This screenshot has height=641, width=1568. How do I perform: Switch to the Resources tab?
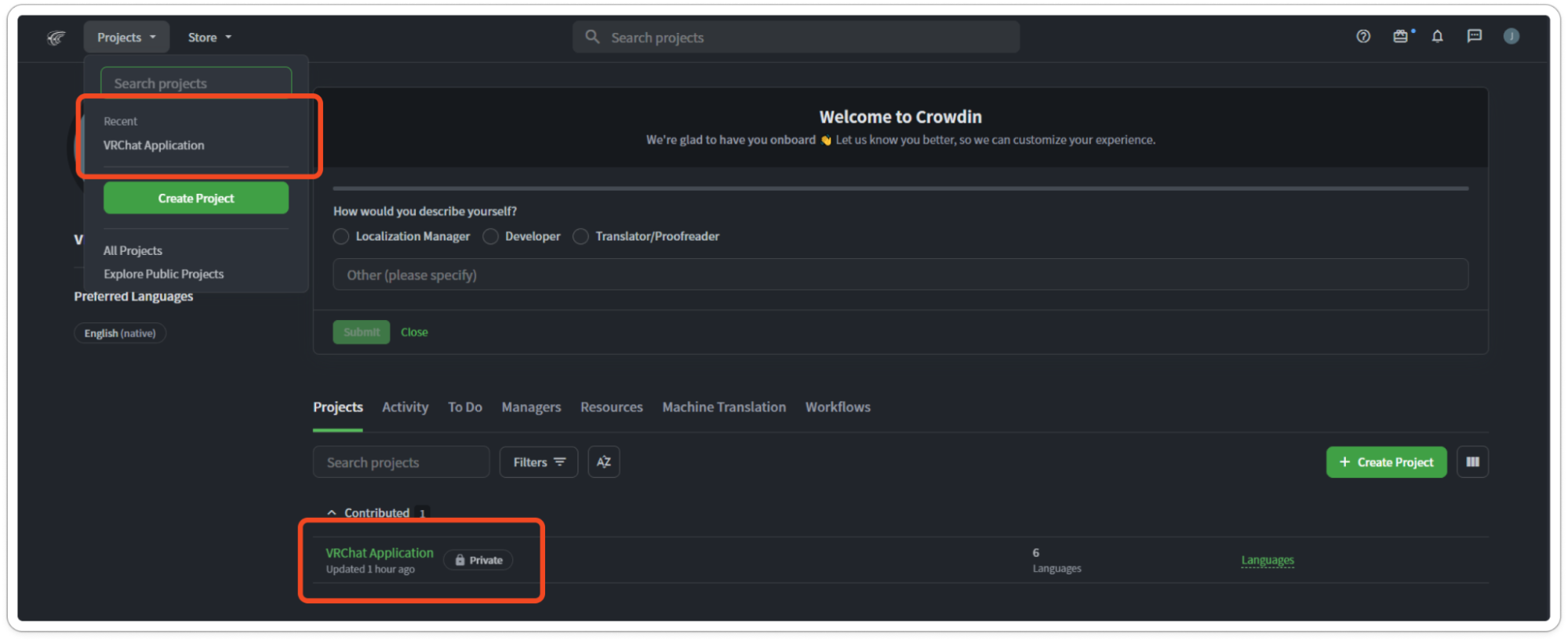click(x=612, y=407)
